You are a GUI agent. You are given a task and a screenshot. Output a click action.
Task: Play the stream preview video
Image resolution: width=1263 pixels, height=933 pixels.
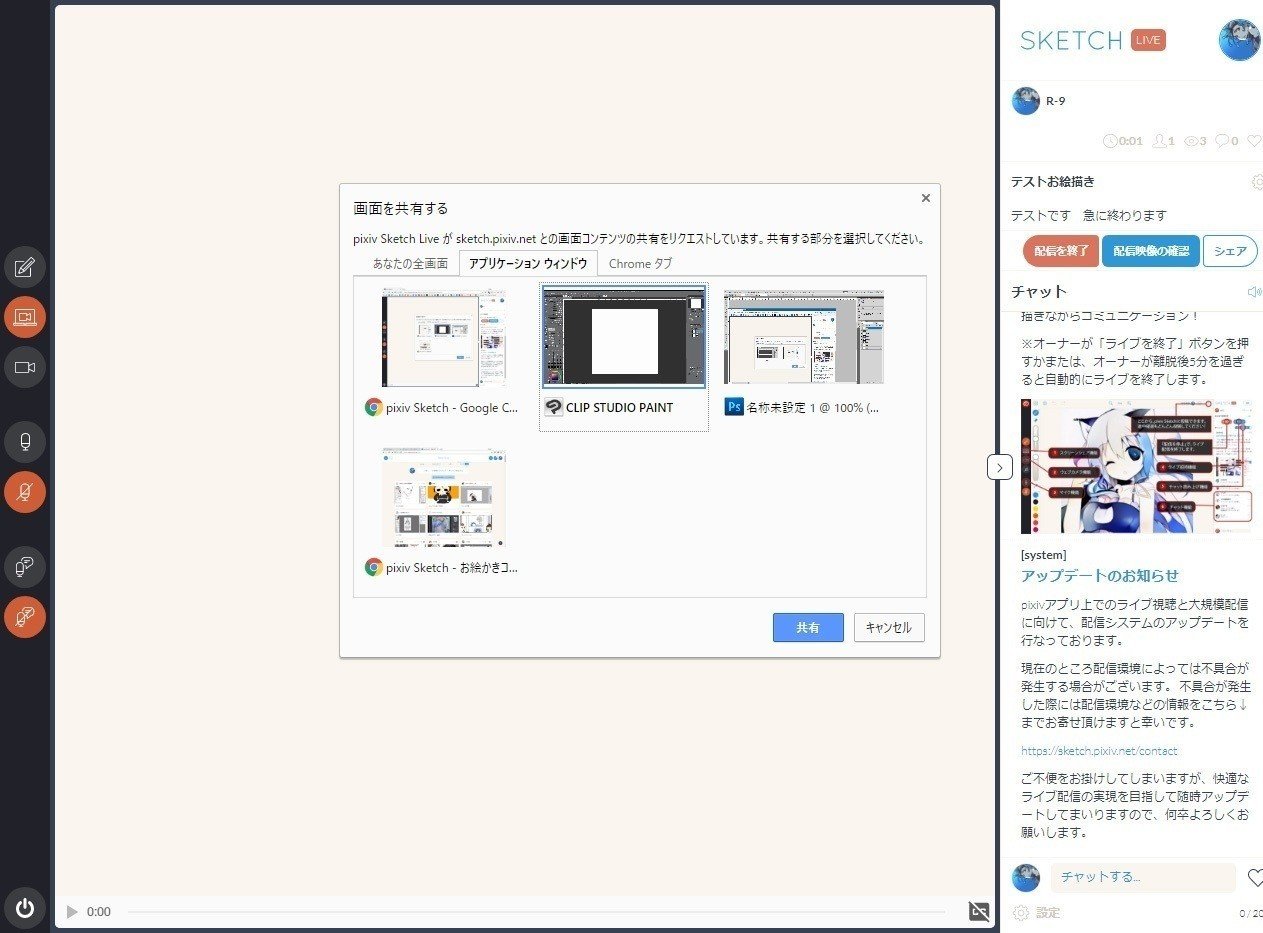72,912
